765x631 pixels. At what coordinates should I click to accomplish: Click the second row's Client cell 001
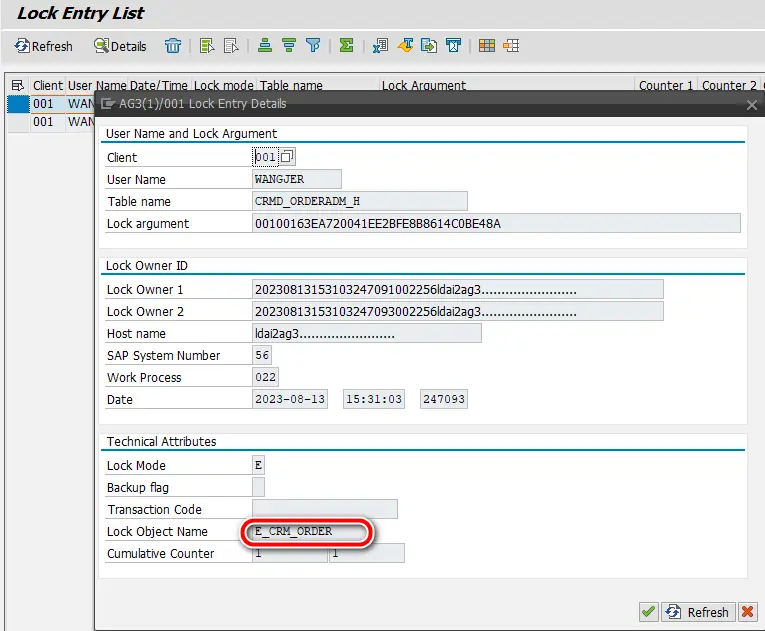[47, 122]
